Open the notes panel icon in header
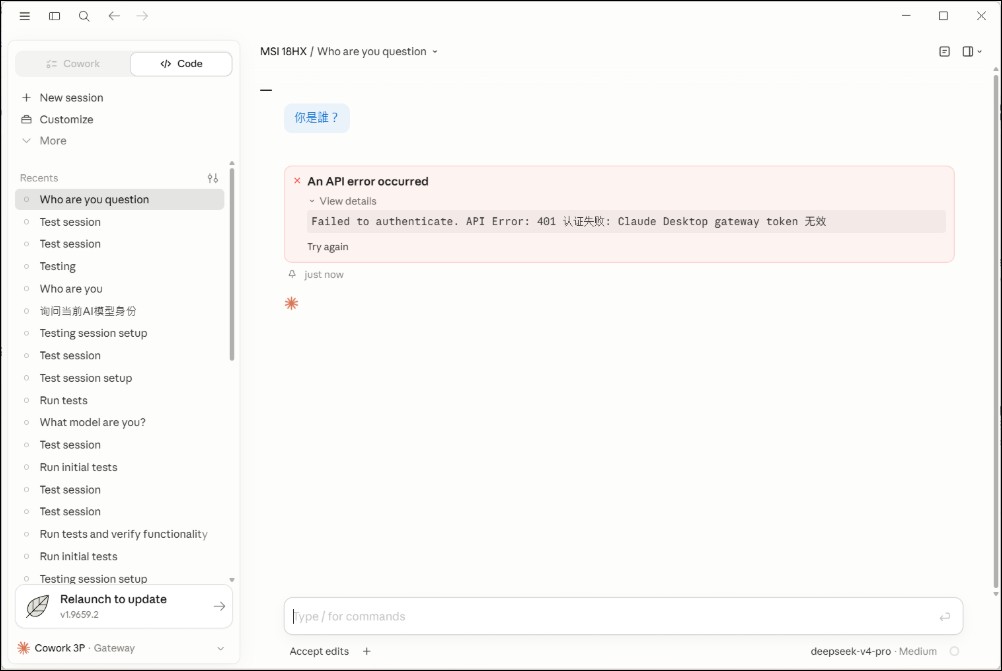This screenshot has width=1002, height=671. (x=944, y=52)
